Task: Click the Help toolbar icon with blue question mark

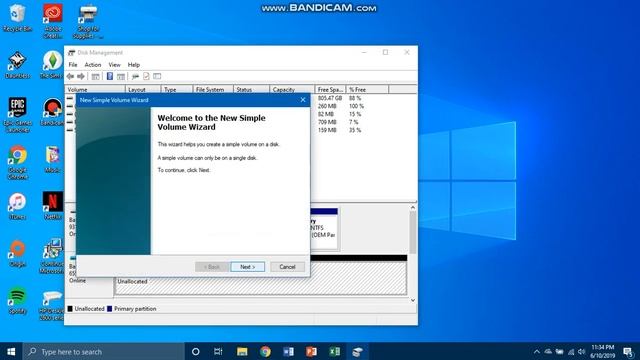Action: (x=110, y=76)
